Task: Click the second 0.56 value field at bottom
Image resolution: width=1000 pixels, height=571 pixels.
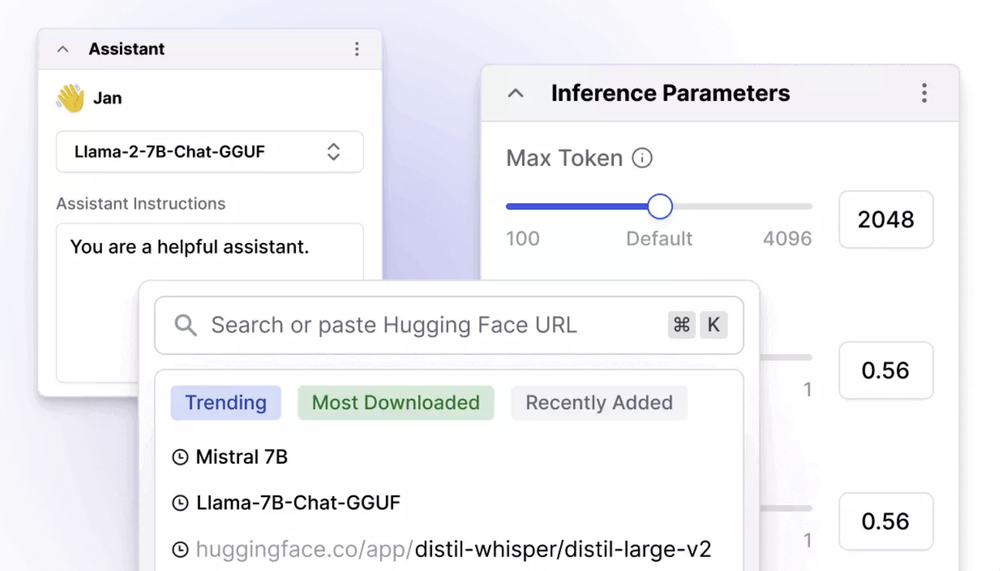Action: (x=886, y=521)
